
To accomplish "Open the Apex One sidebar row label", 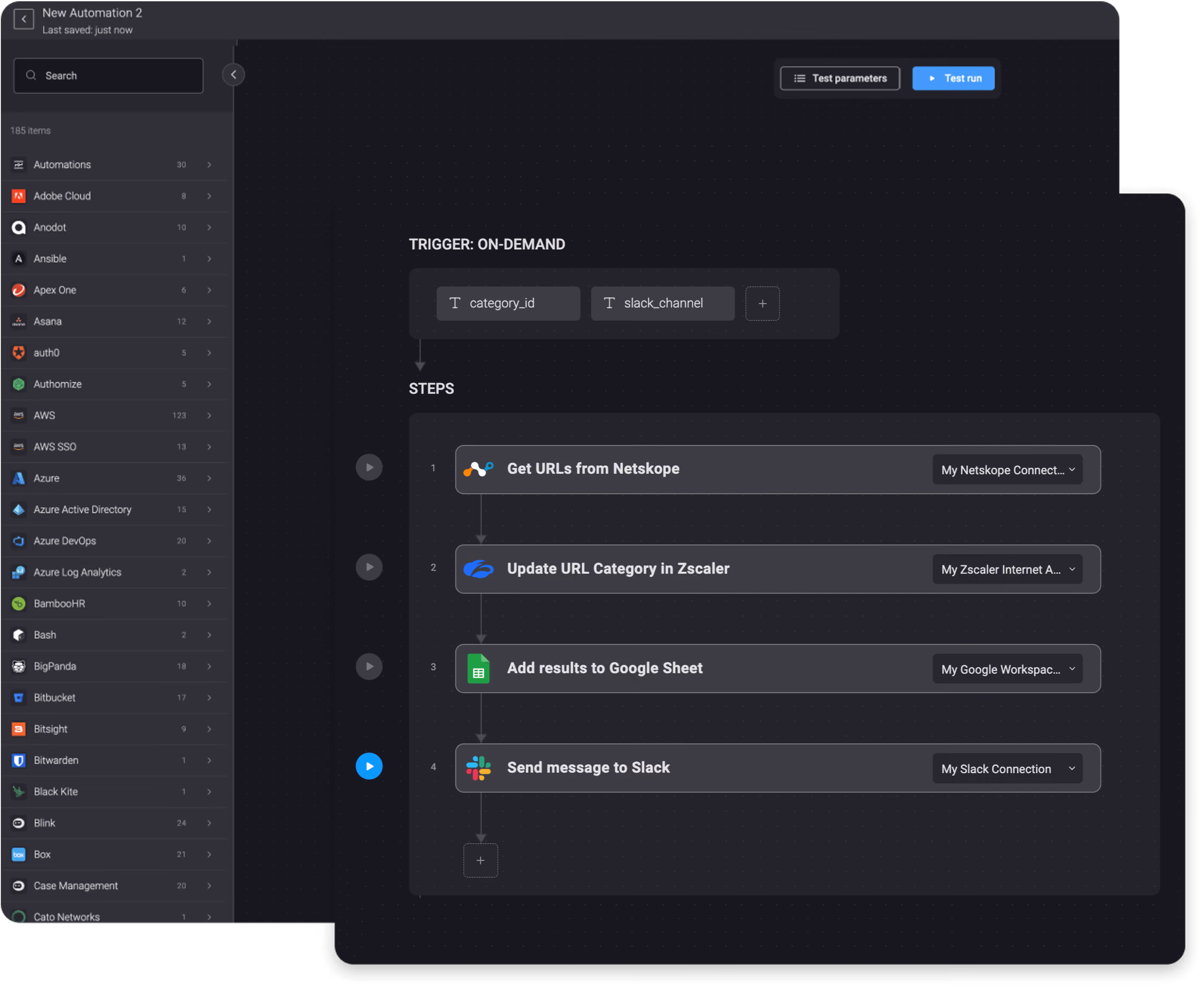I will pyautogui.click(x=55, y=290).
